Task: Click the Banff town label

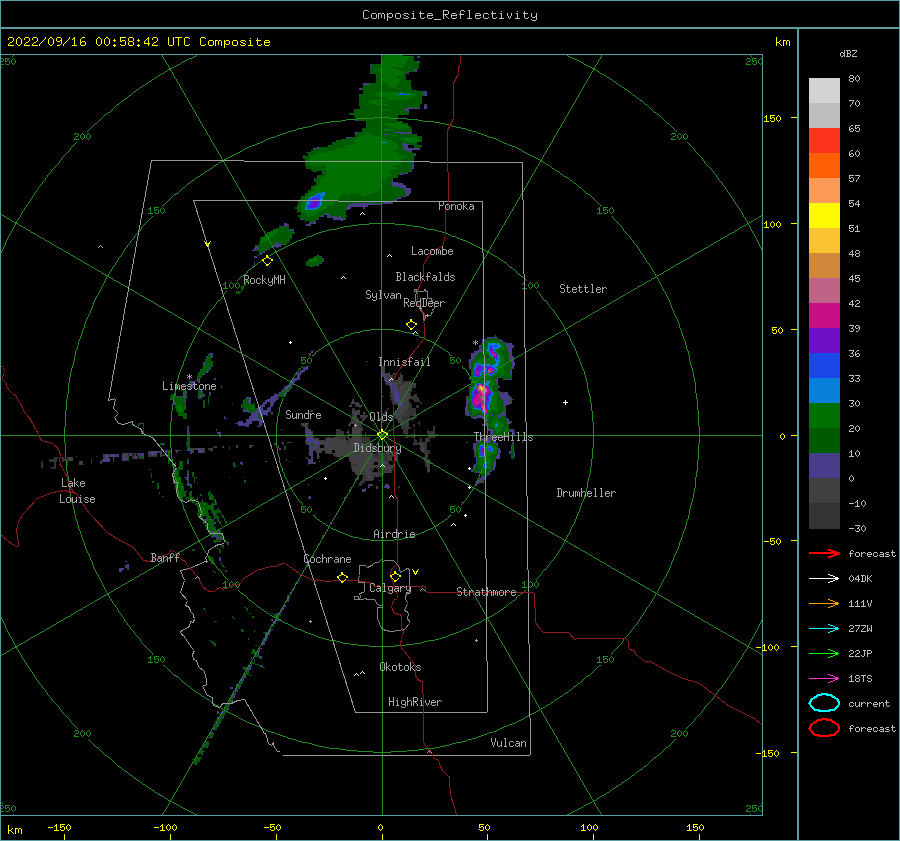Action: pyautogui.click(x=165, y=557)
